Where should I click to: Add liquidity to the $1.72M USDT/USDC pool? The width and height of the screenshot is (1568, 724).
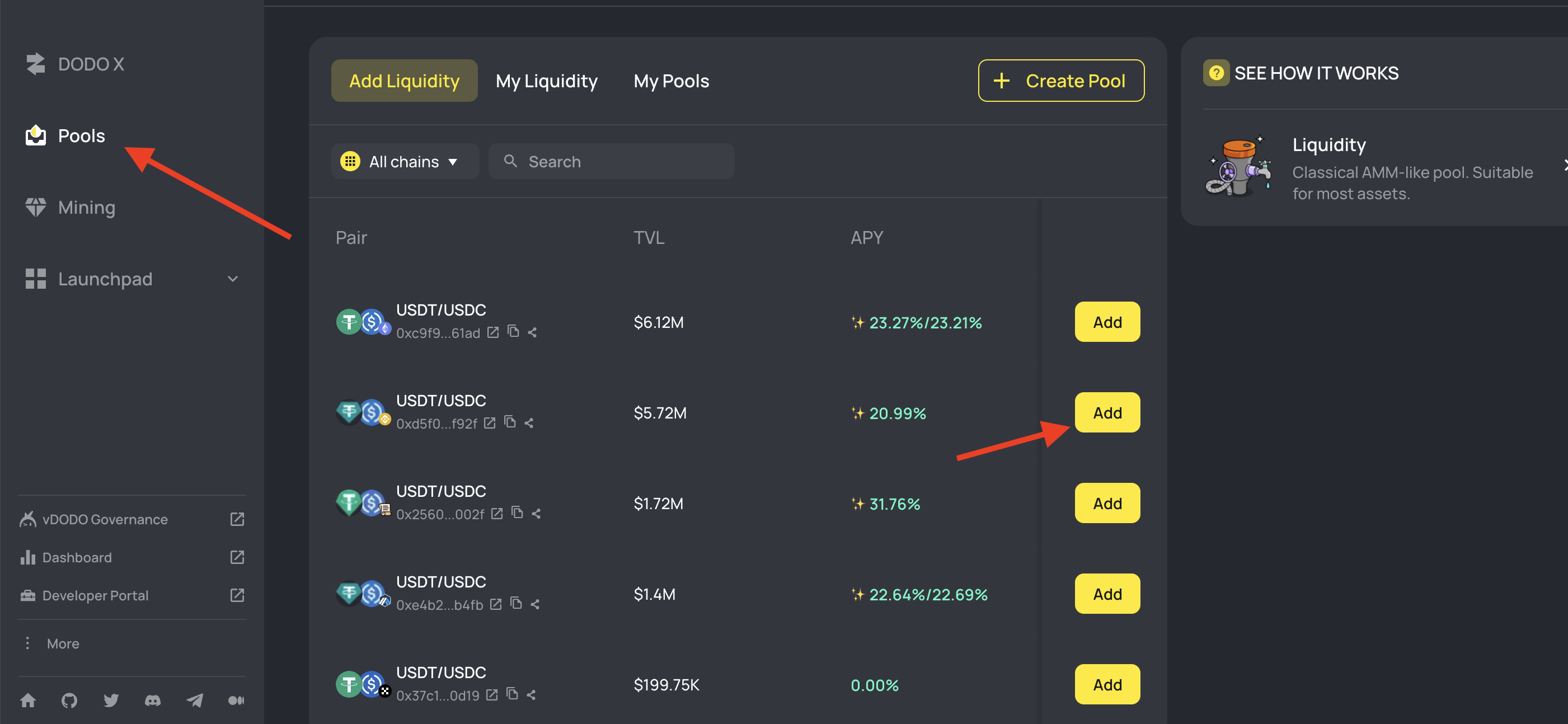pyautogui.click(x=1107, y=503)
